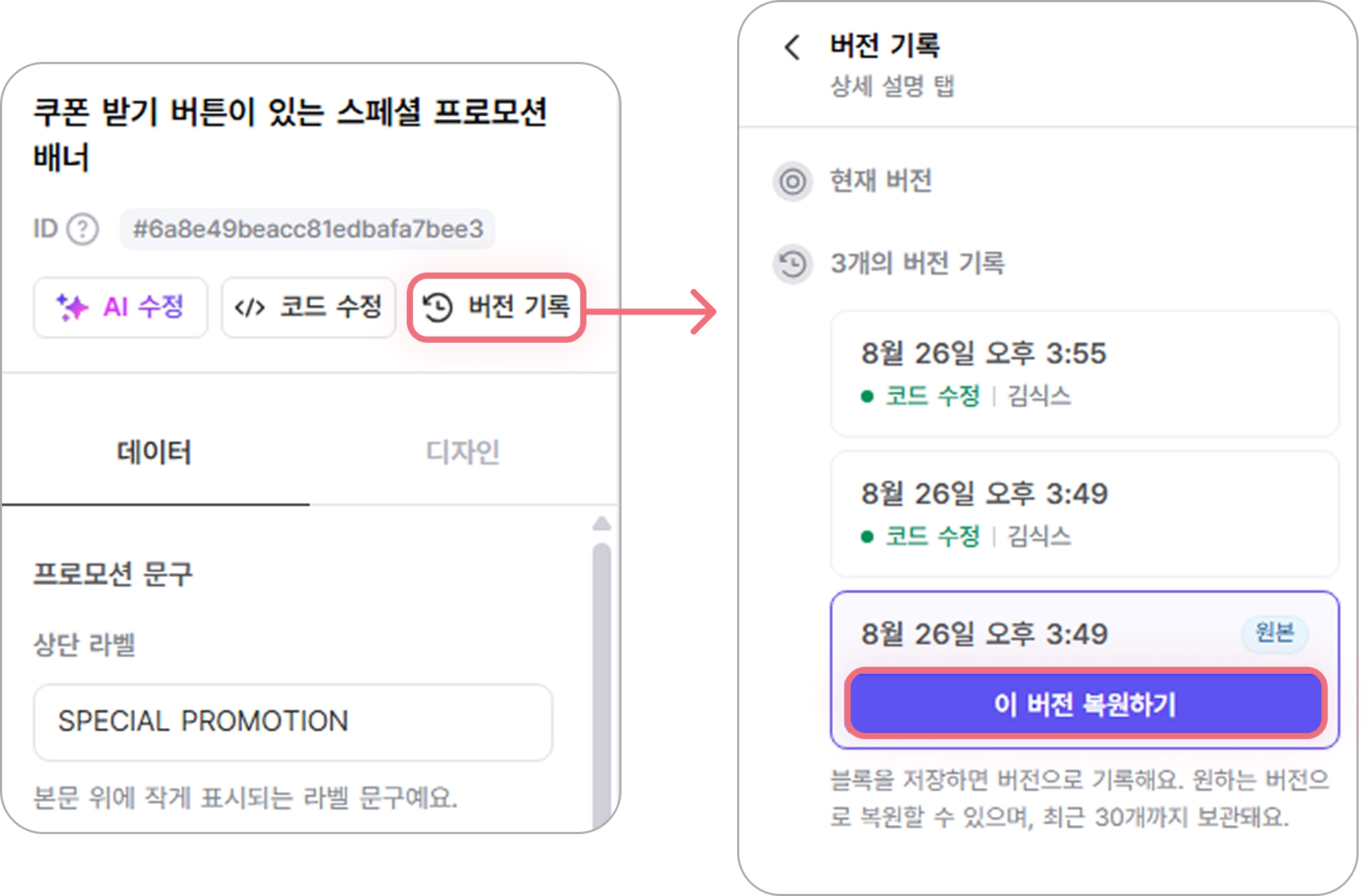Viewport: 1369px width, 896px height.
Task: Click the block ID #6a8e49beacc81edbafa7bee3 chip
Action: pos(308,229)
